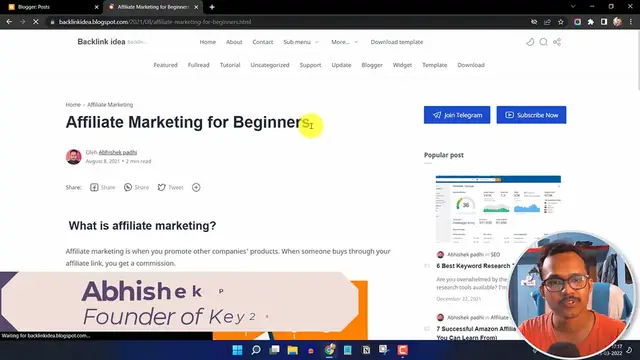Share post on WhatsApp
This screenshot has height=360, width=640.
coord(136,187)
